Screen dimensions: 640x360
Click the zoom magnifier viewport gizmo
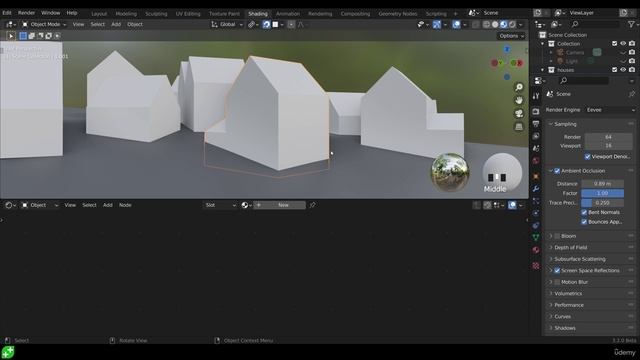click(519, 87)
